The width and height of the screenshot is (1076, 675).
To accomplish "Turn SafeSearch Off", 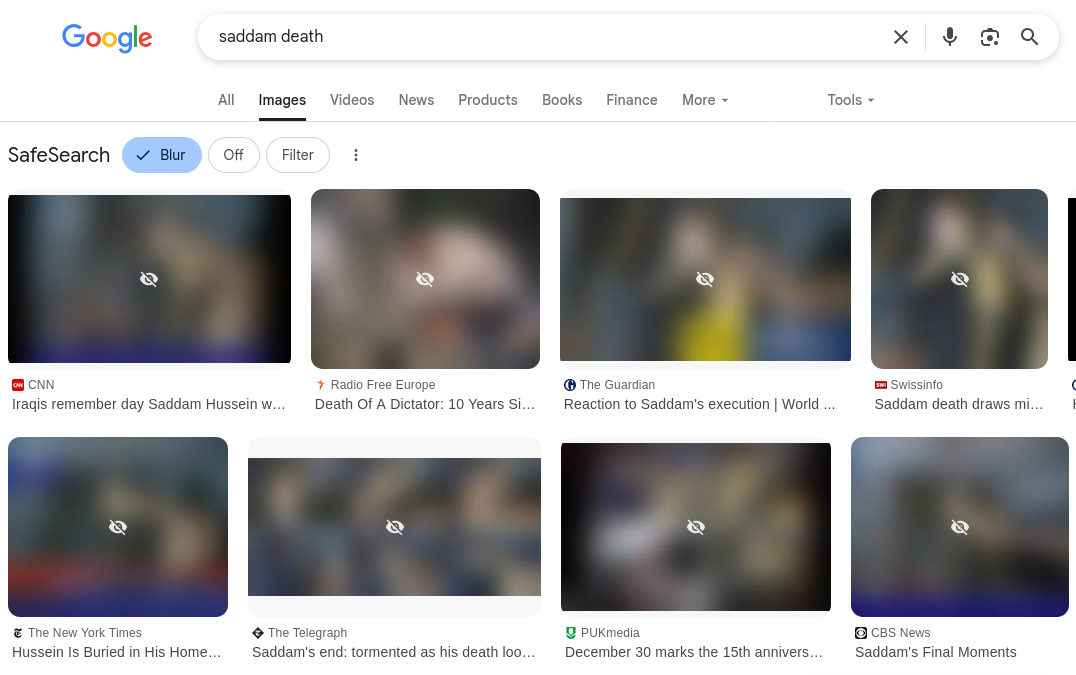I will 233,155.
